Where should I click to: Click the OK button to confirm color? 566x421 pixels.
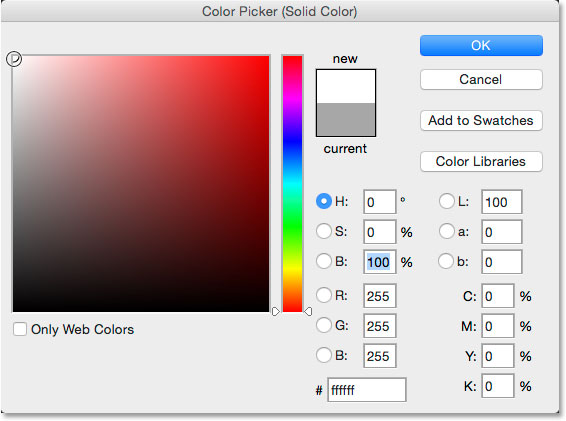click(x=481, y=45)
